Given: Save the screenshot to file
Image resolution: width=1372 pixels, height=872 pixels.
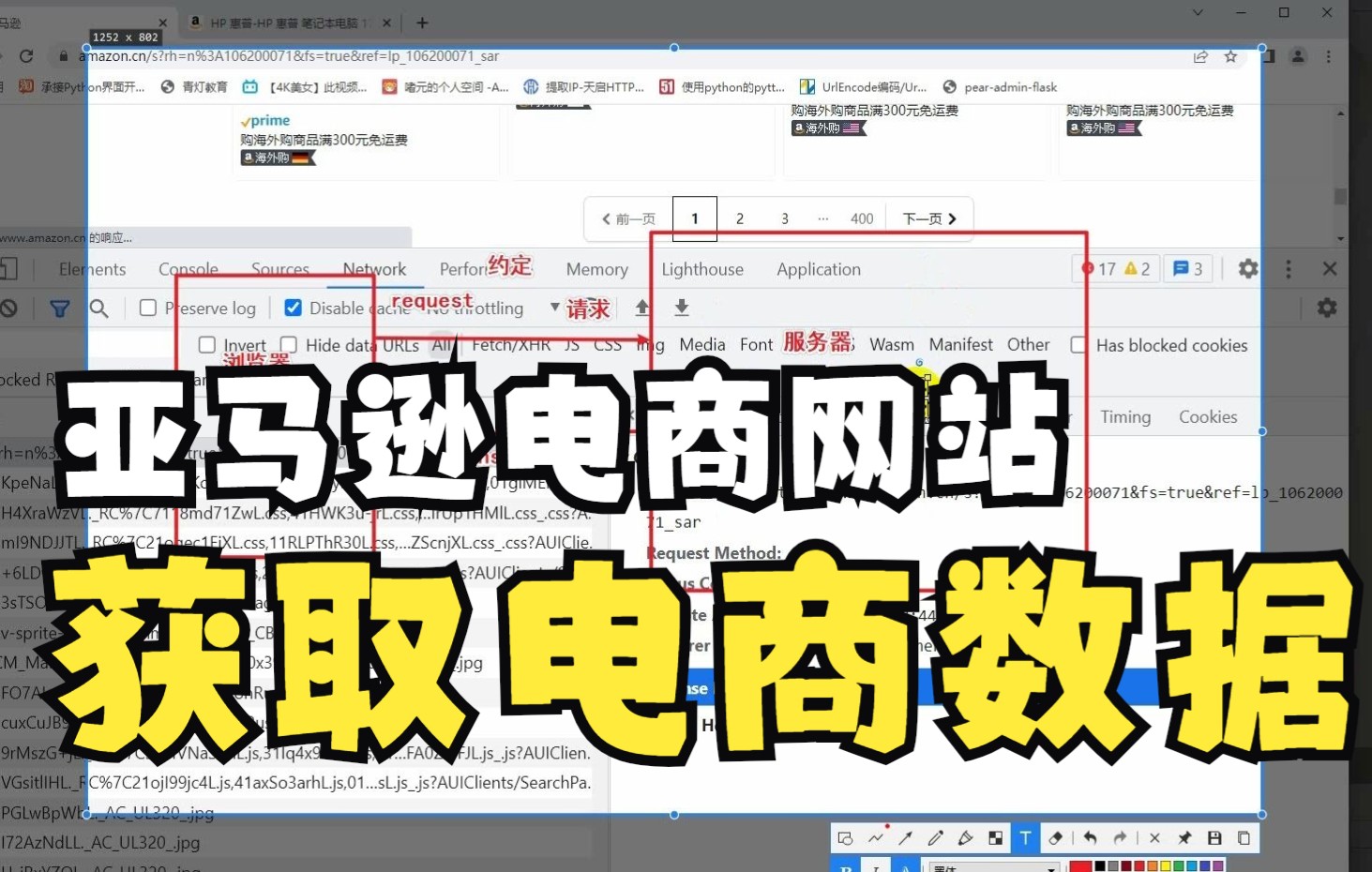Looking at the screenshot, I should [1214, 838].
